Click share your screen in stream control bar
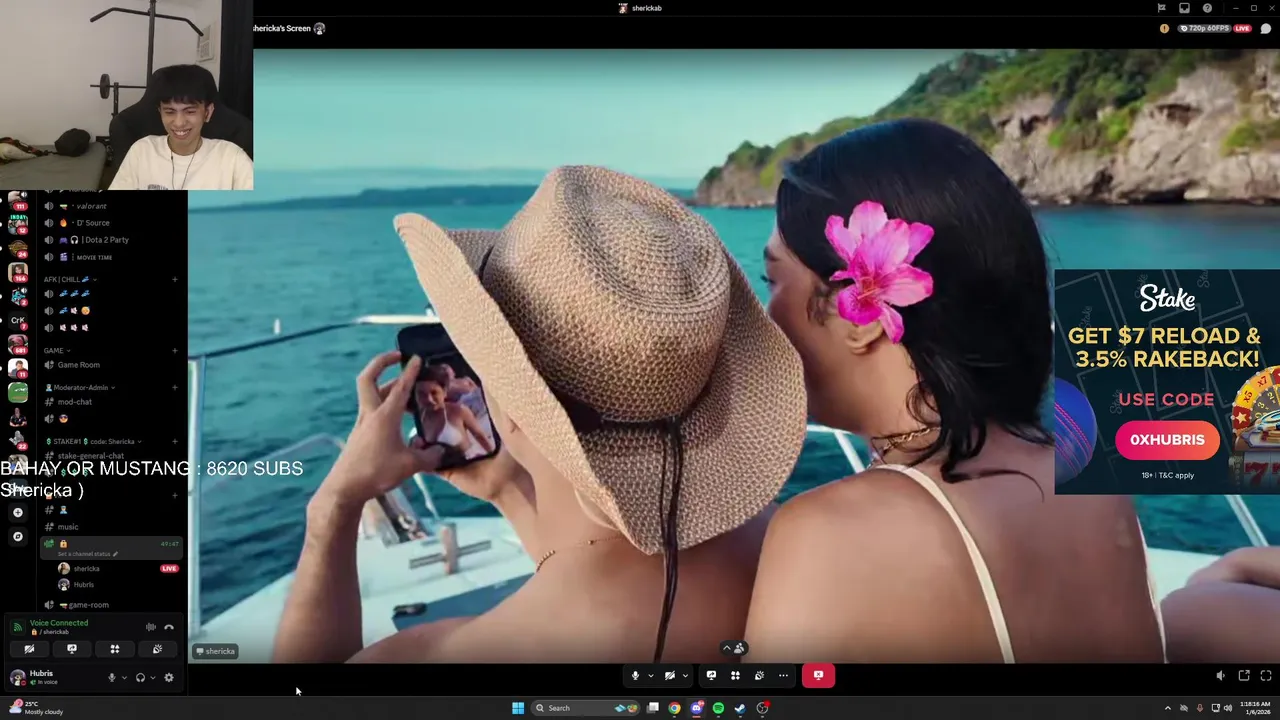This screenshot has height=720, width=1280. (711, 675)
